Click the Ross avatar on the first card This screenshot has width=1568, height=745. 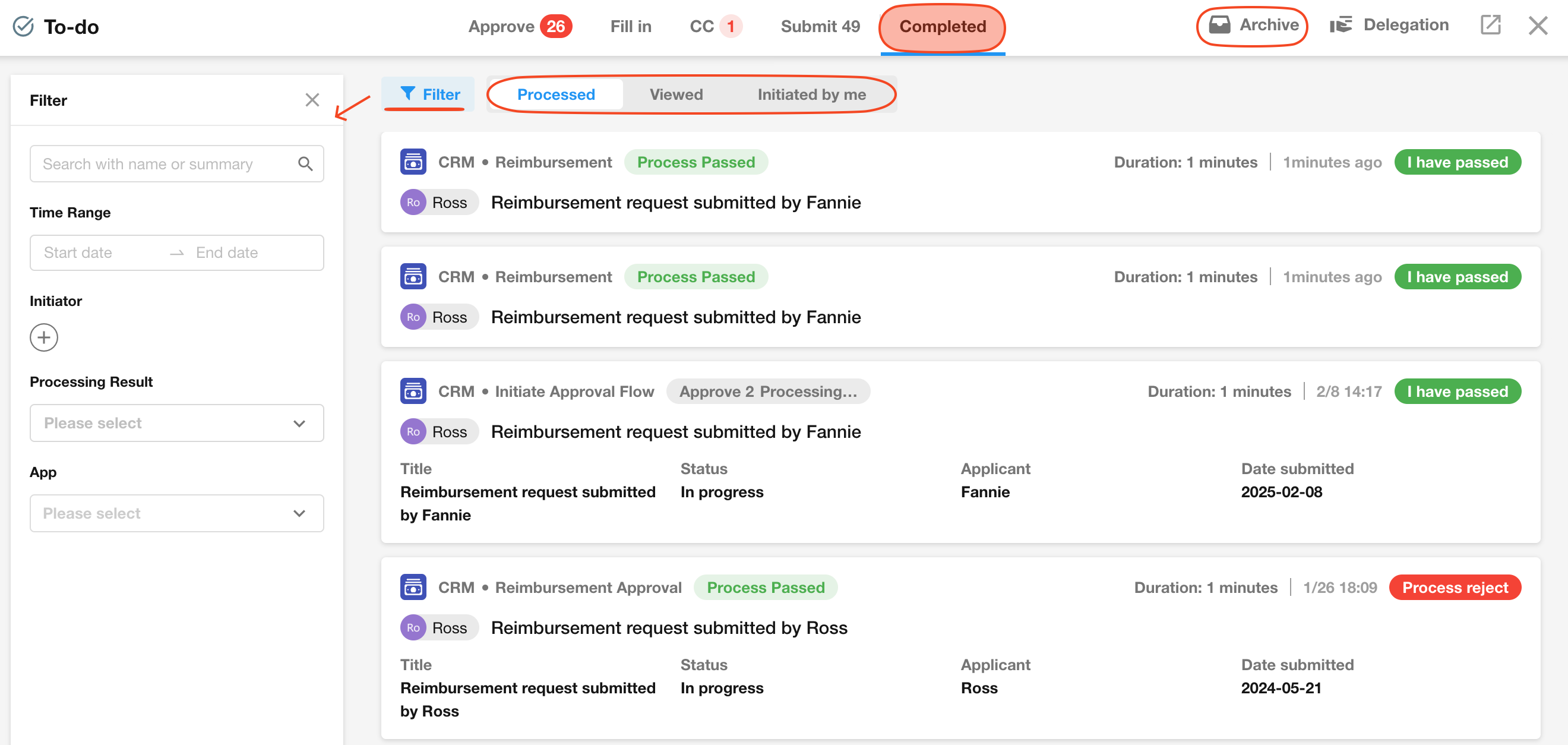413,202
